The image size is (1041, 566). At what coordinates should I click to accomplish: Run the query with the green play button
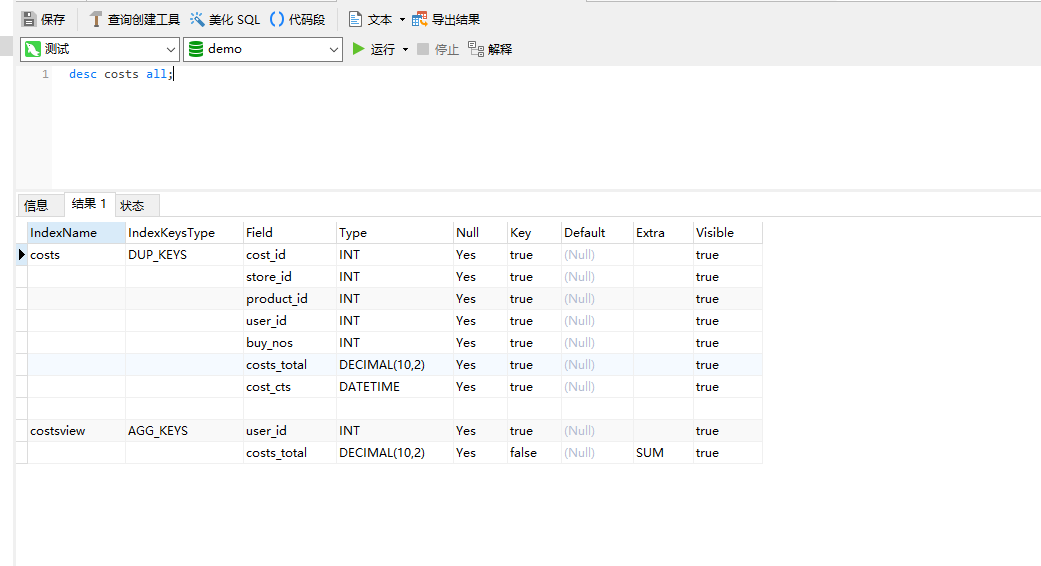[359, 49]
